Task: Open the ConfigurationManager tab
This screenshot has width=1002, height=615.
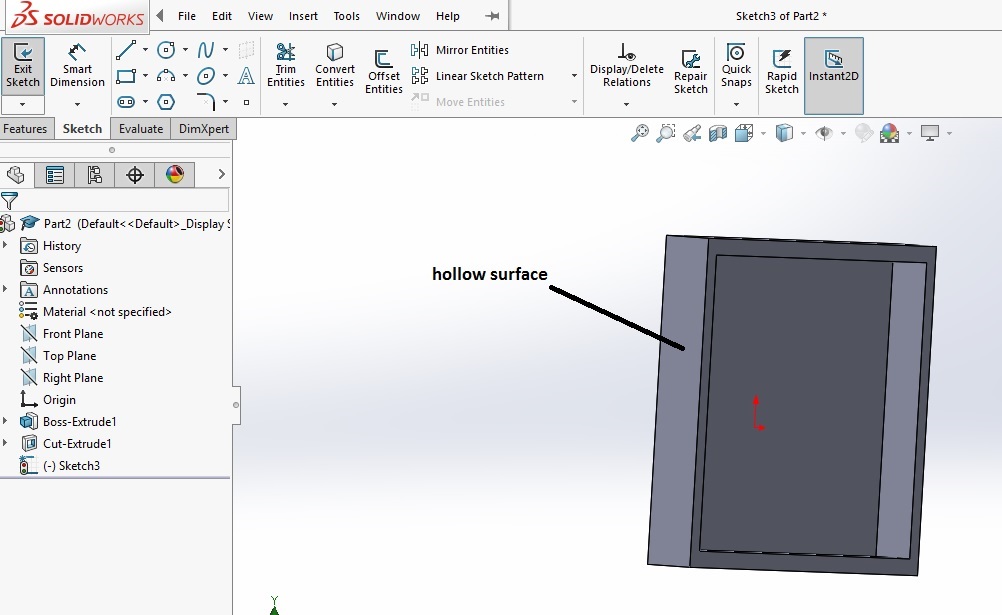Action: [95, 175]
